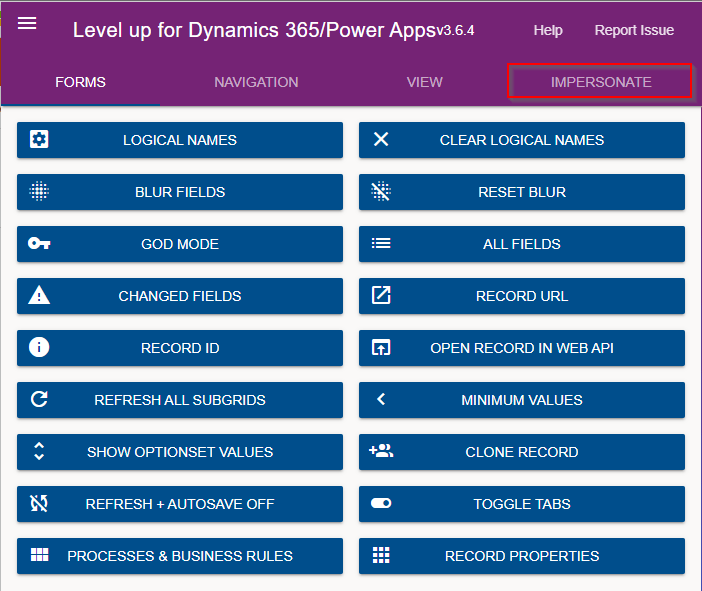Open the View tab
Image resolution: width=702 pixels, height=591 pixels.
click(x=424, y=82)
